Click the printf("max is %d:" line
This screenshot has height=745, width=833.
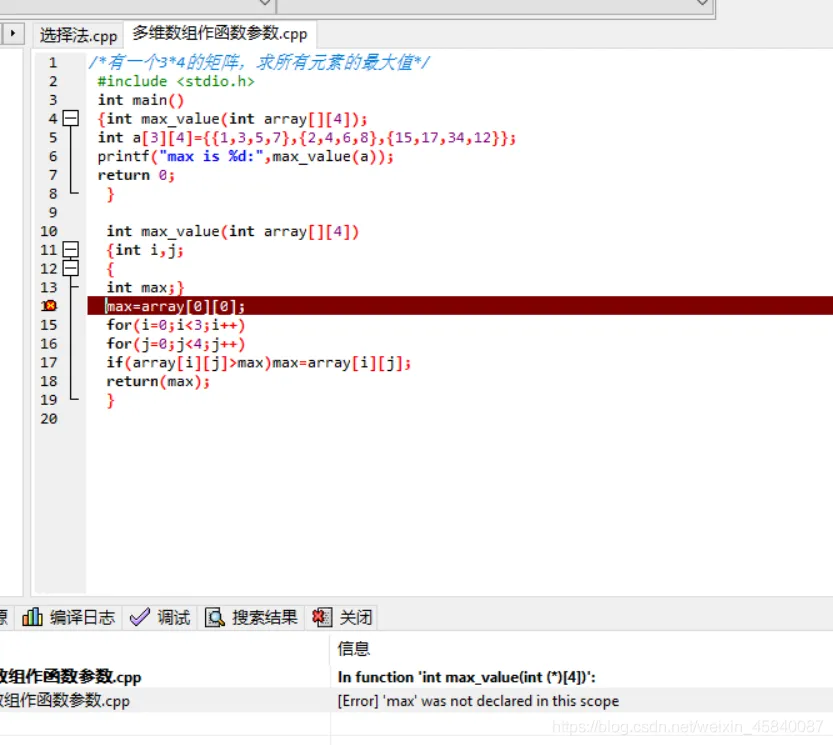[245, 156]
